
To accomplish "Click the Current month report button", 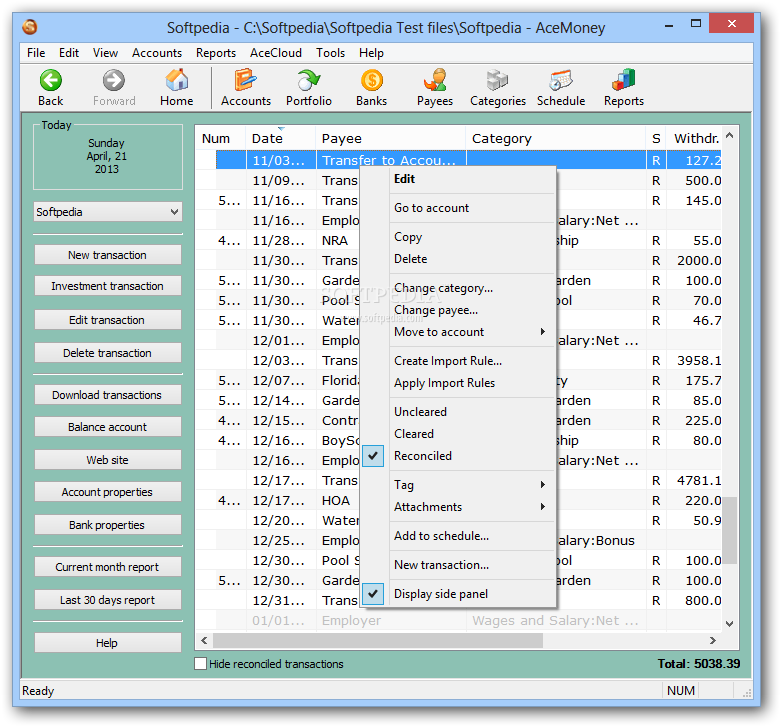I will click(108, 567).
